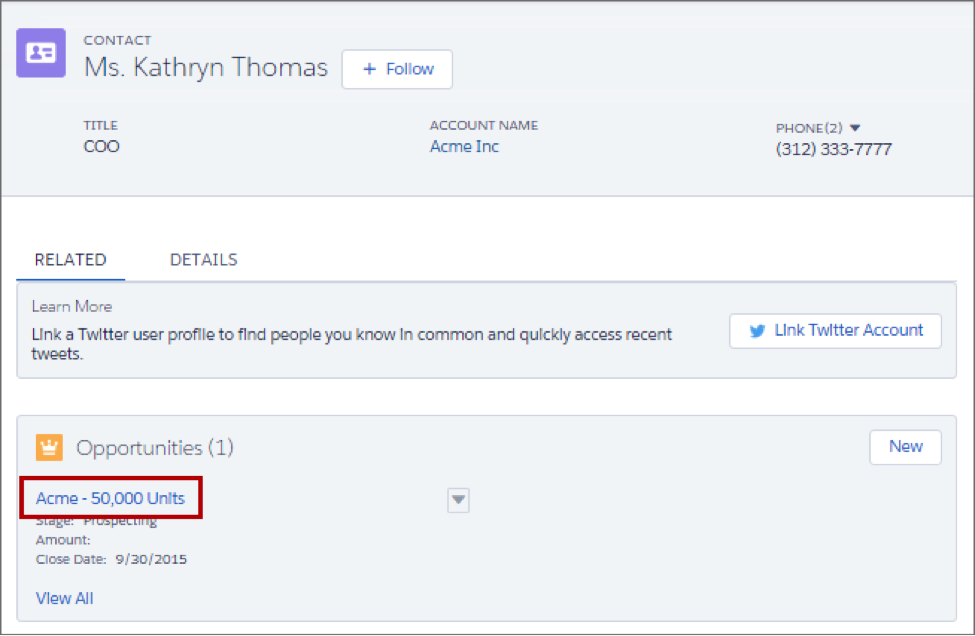
Task: Click the Opportunities (1) heading
Action: point(154,448)
